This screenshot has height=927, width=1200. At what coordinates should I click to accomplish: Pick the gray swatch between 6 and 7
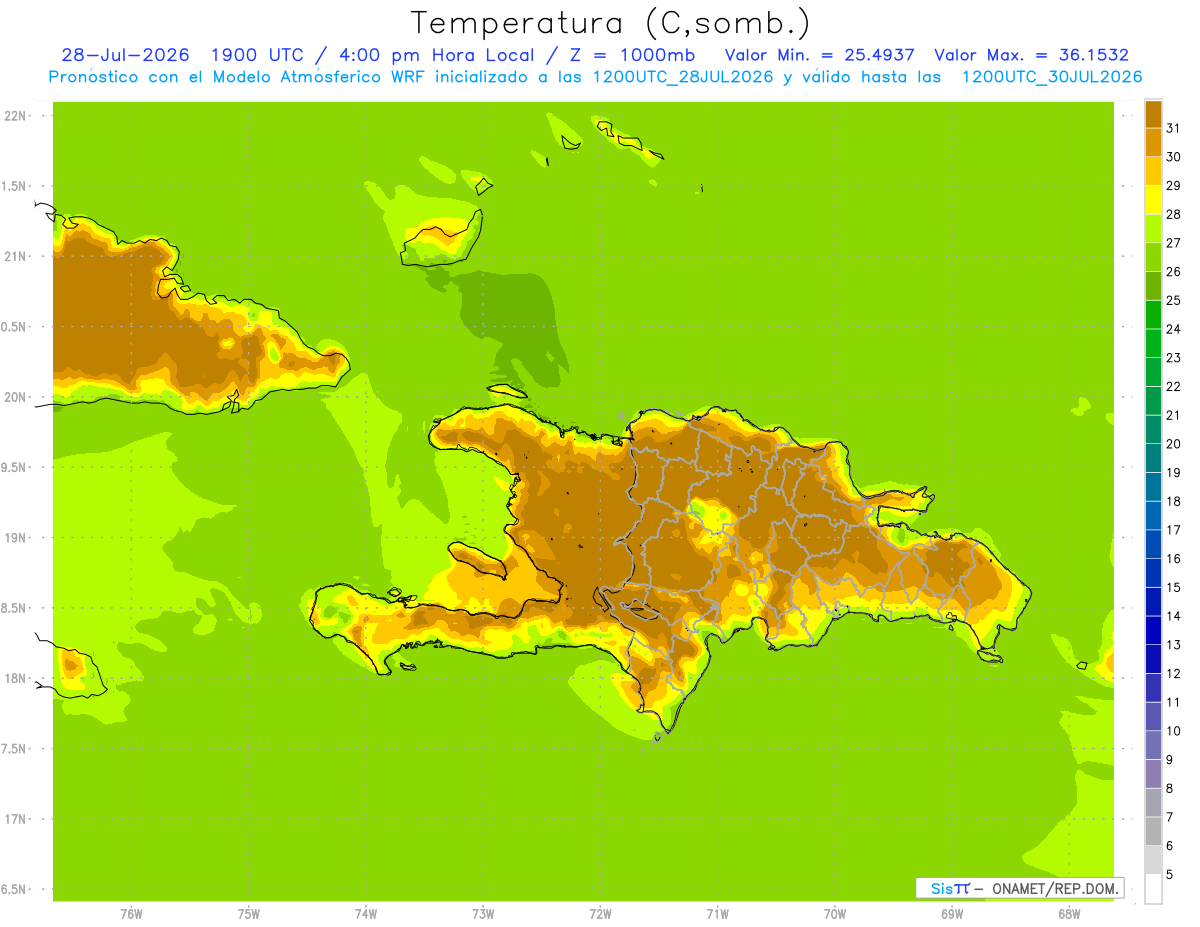(x=1153, y=831)
